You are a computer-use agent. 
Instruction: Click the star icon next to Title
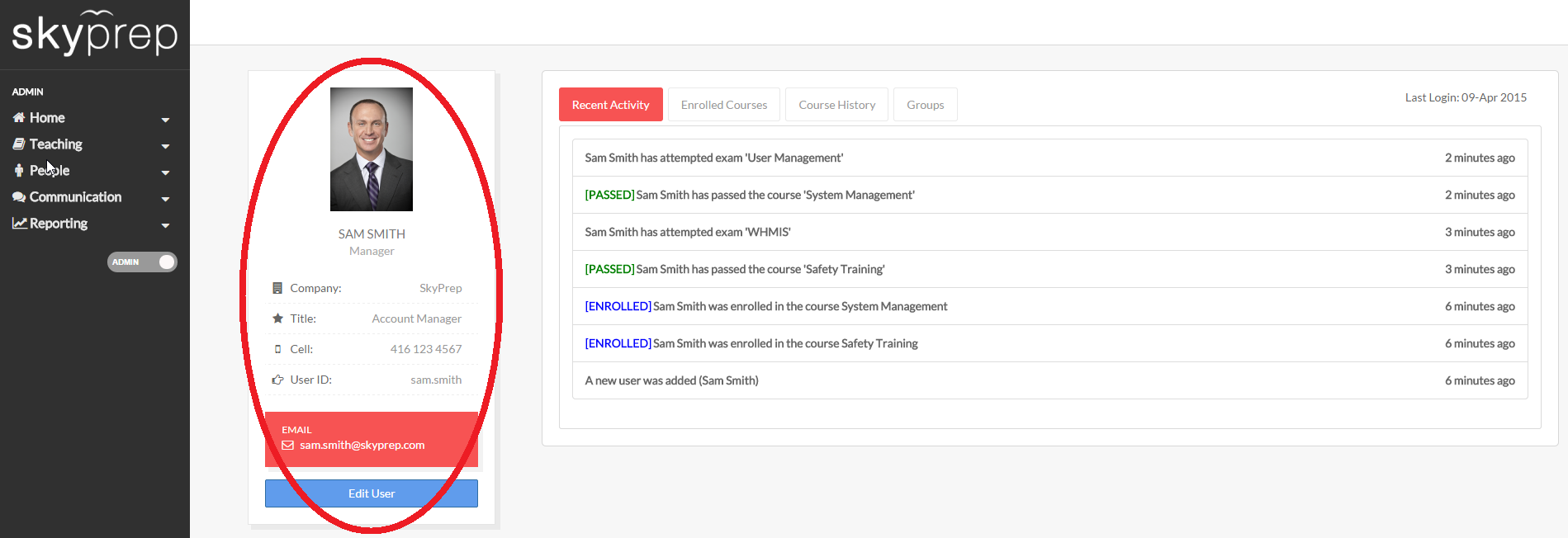coord(277,319)
